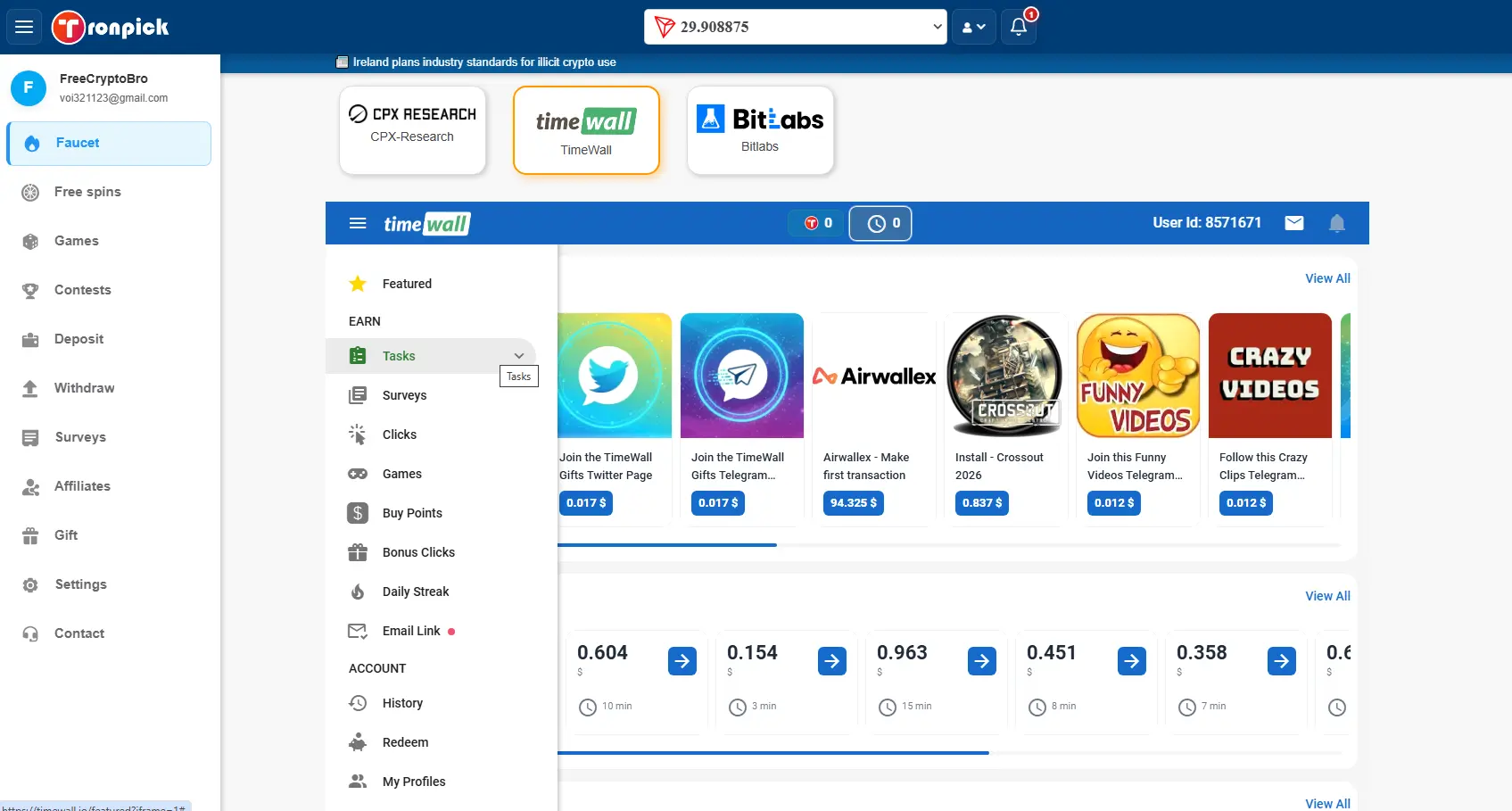
Task: Open the Airwallex offer thumbnail
Action: pyautogui.click(x=874, y=376)
